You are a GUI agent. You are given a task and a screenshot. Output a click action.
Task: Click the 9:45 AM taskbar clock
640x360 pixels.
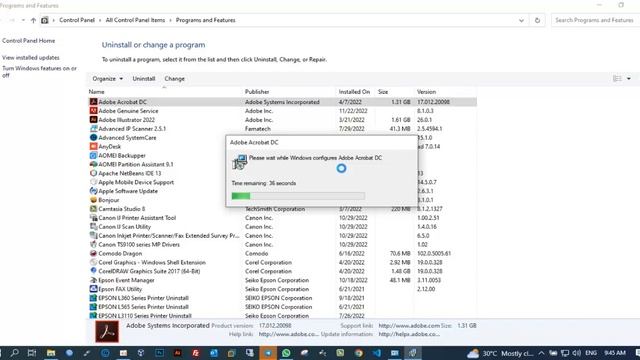pos(615,353)
